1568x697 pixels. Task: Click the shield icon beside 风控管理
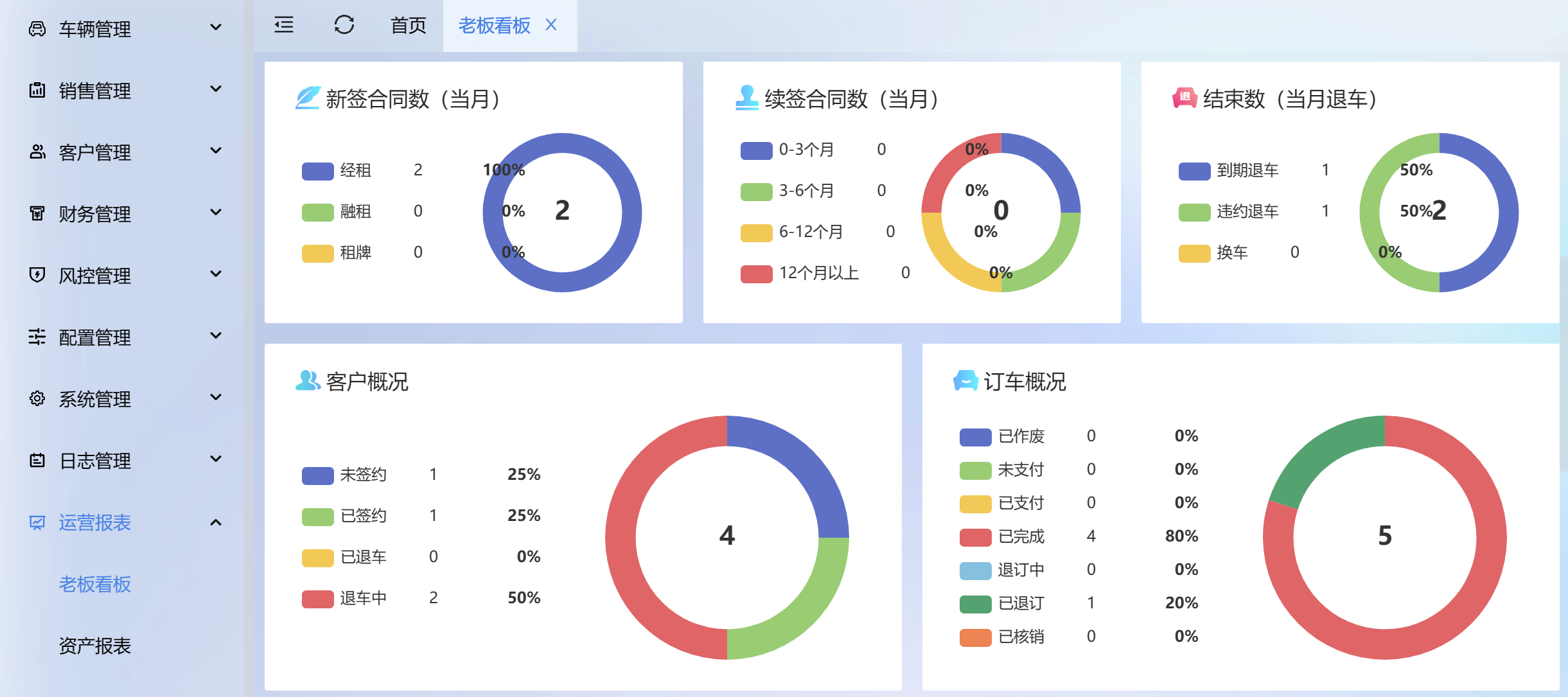coord(37,275)
